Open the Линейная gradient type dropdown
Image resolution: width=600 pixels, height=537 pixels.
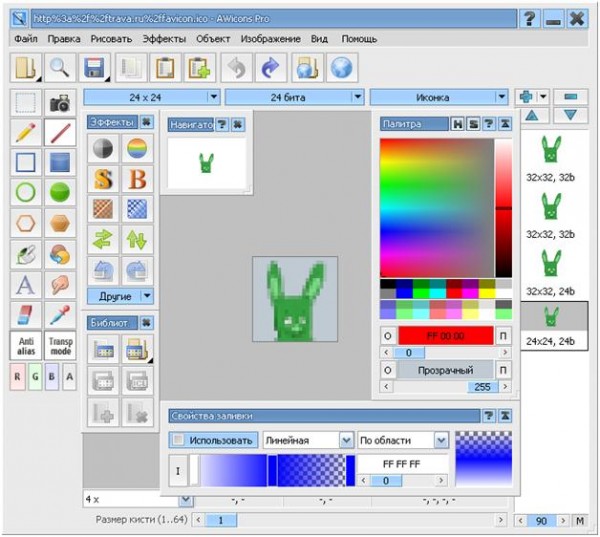pos(346,440)
